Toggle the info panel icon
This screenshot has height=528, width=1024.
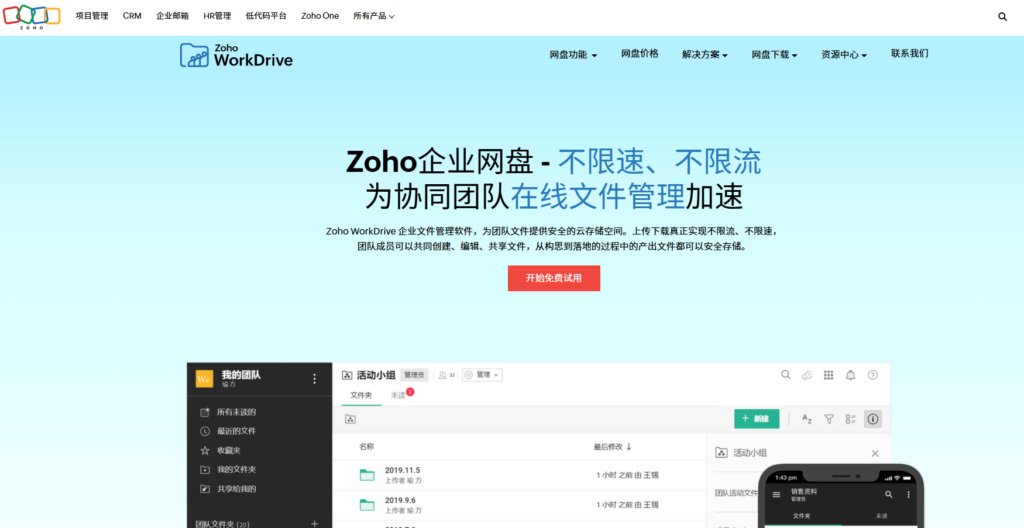872,419
